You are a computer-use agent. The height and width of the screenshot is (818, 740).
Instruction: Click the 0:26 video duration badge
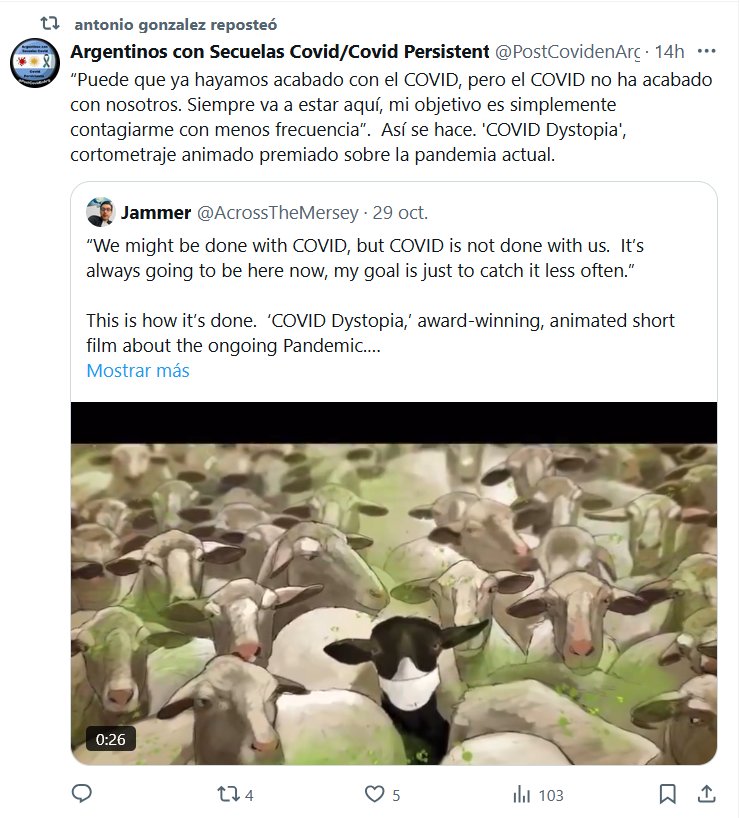pos(110,739)
